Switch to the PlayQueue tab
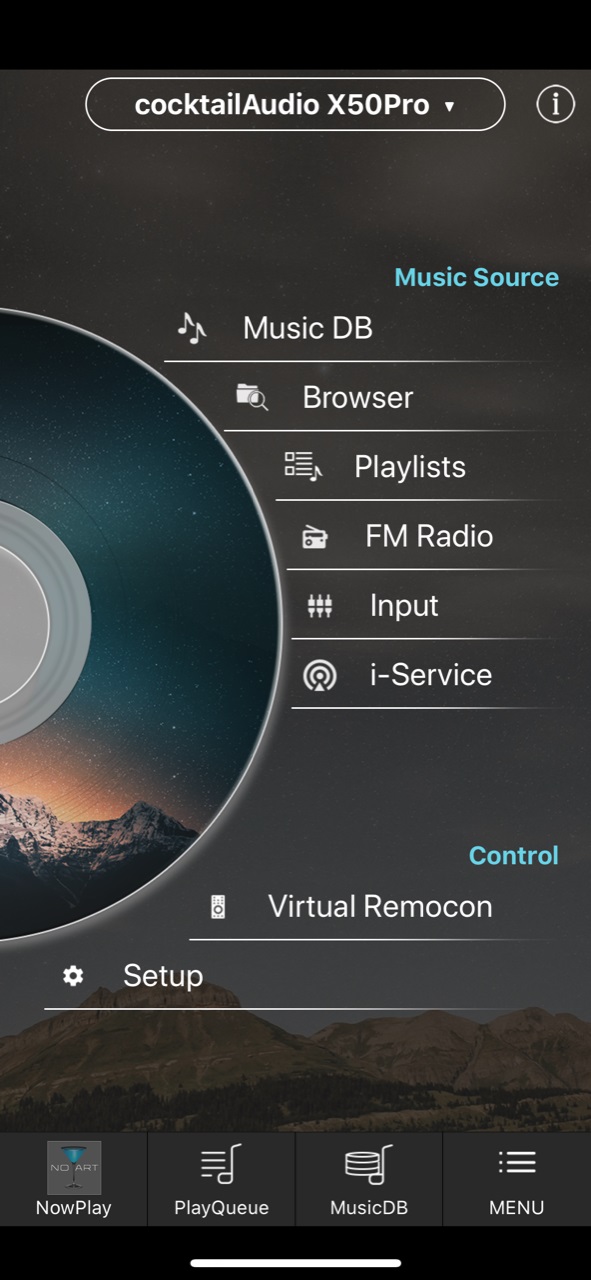This screenshot has width=591, height=1280. [x=221, y=1179]
